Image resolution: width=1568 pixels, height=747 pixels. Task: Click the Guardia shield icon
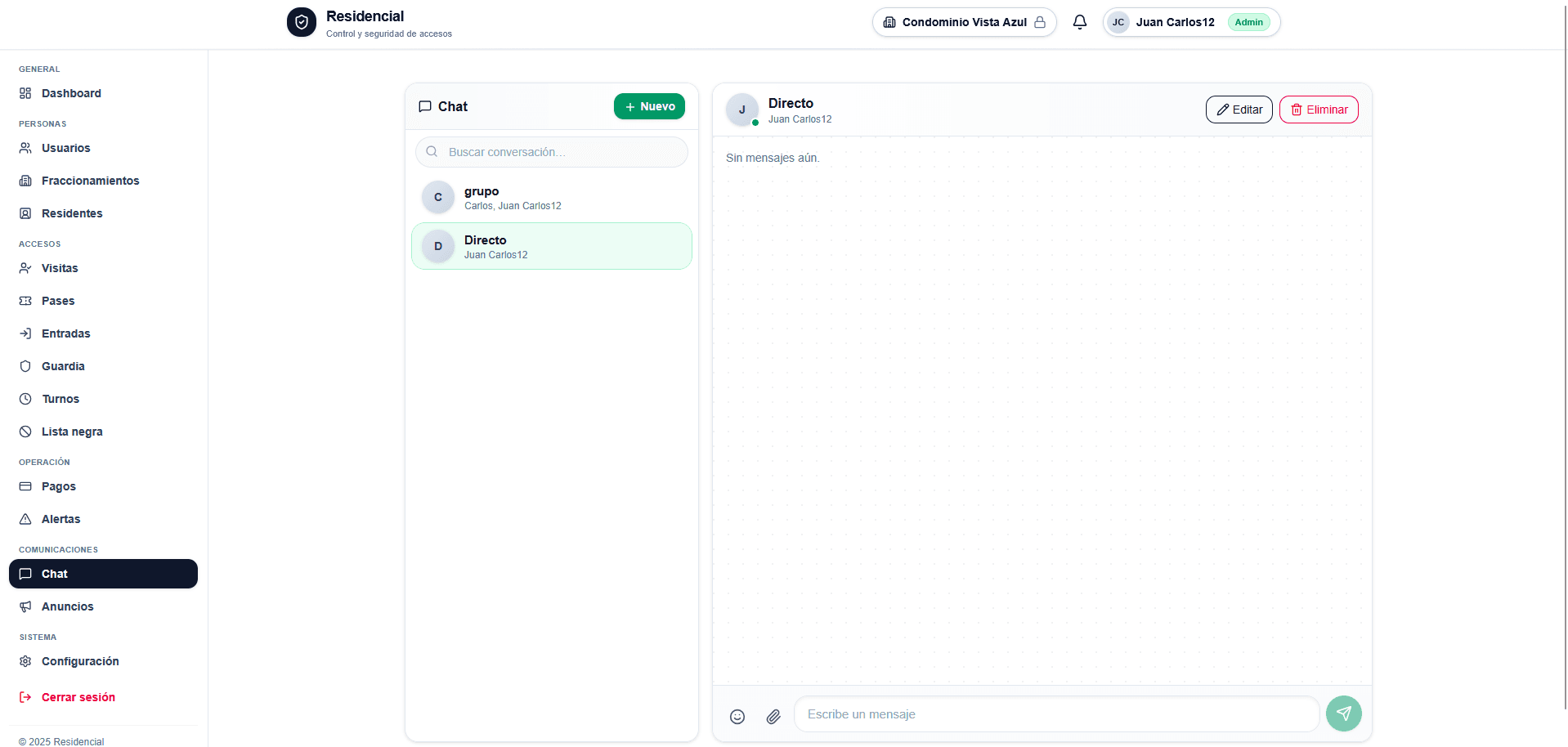[25, 366]
